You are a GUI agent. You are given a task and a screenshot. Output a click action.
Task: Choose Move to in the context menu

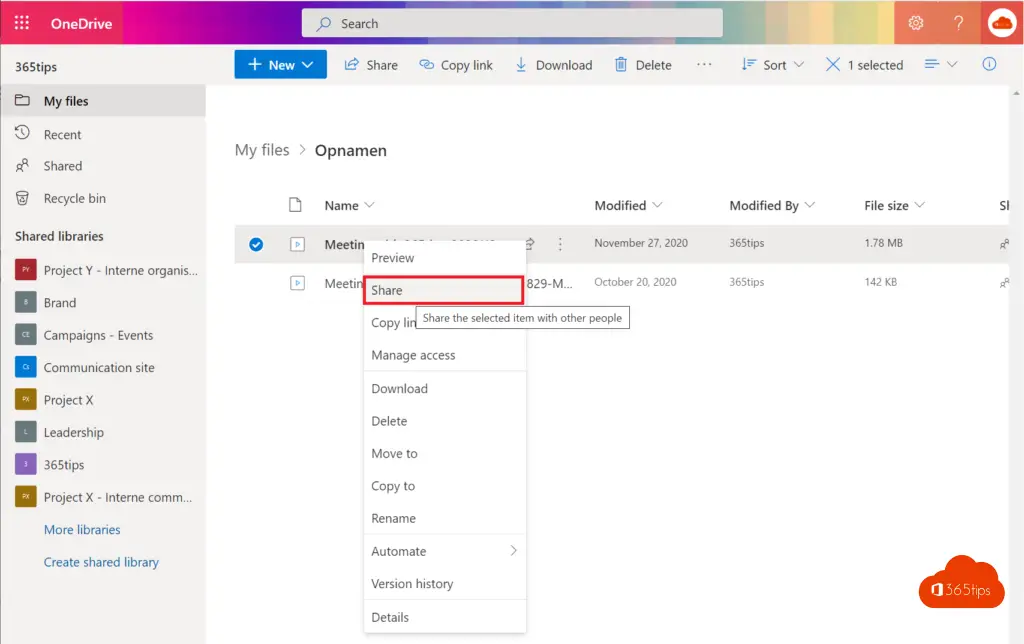pyautogui.click(x=445, y=453)
